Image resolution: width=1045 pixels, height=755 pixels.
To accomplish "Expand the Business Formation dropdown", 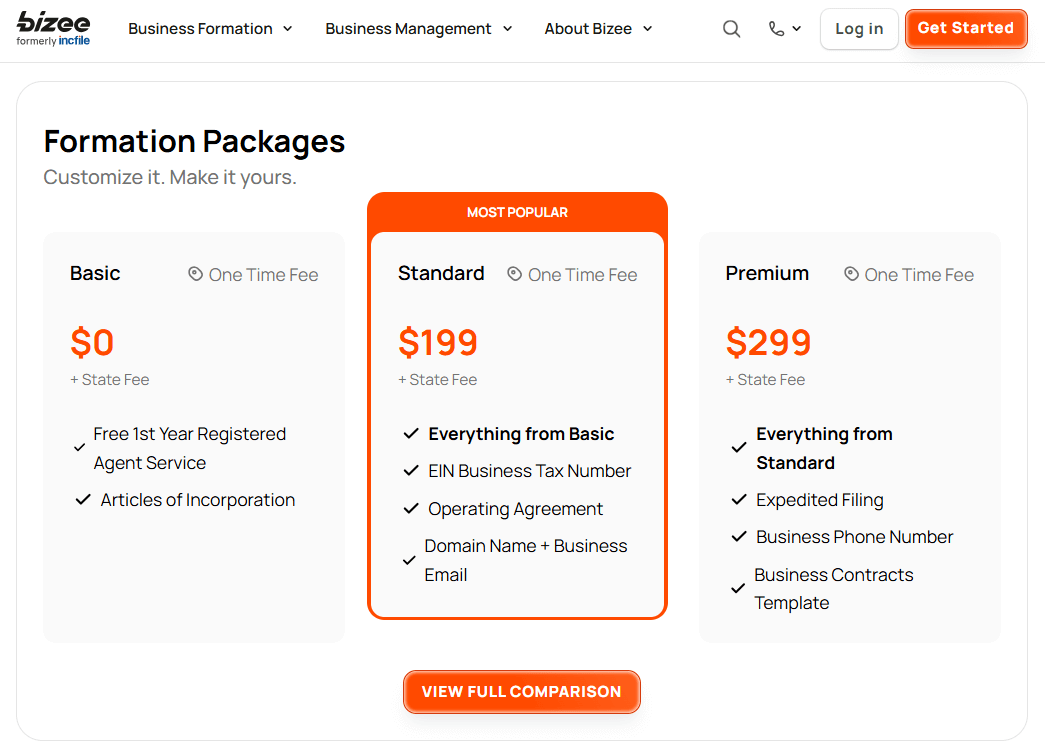I will (x=210, y=28).
